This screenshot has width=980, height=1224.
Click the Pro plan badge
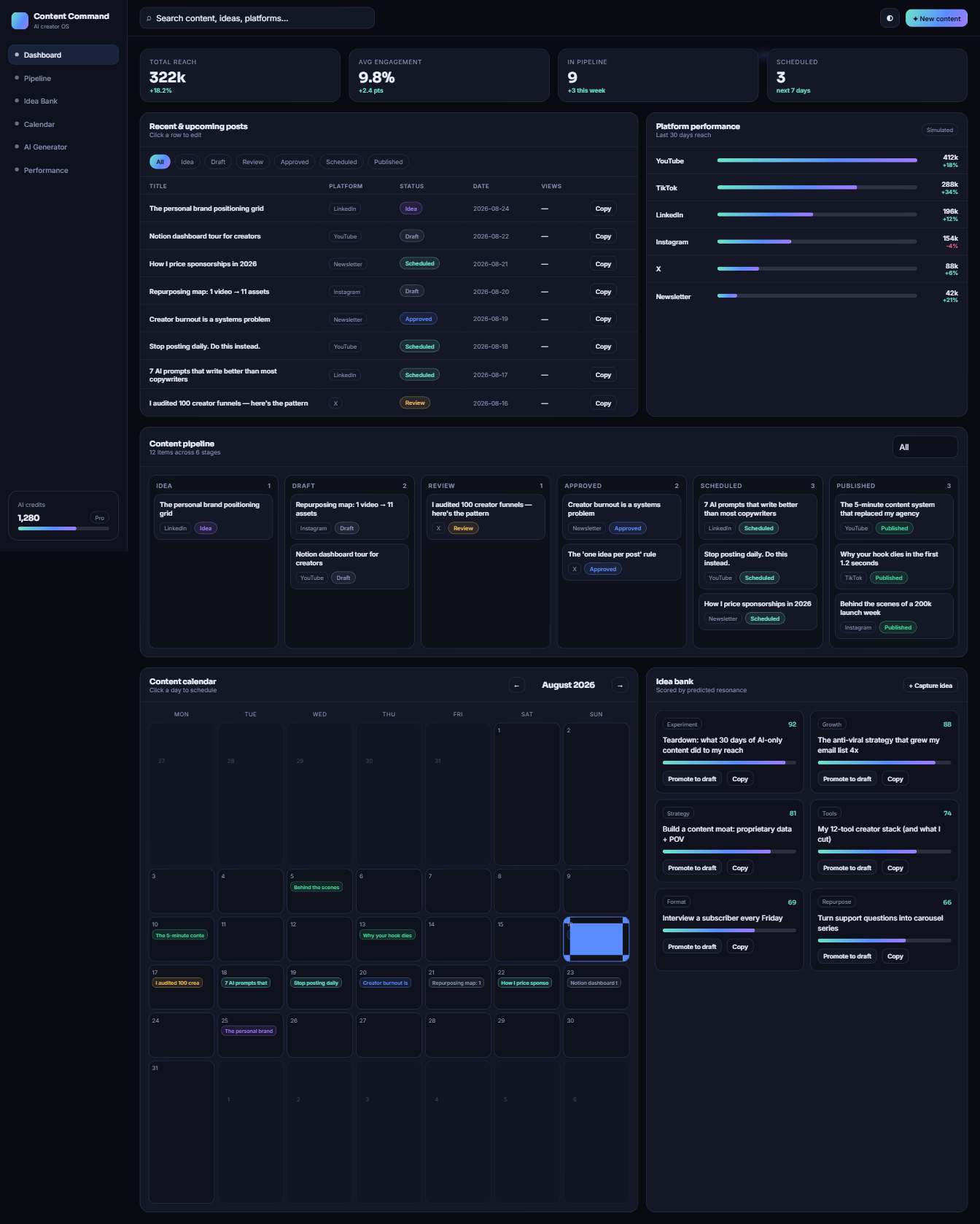tap(100, 518)
